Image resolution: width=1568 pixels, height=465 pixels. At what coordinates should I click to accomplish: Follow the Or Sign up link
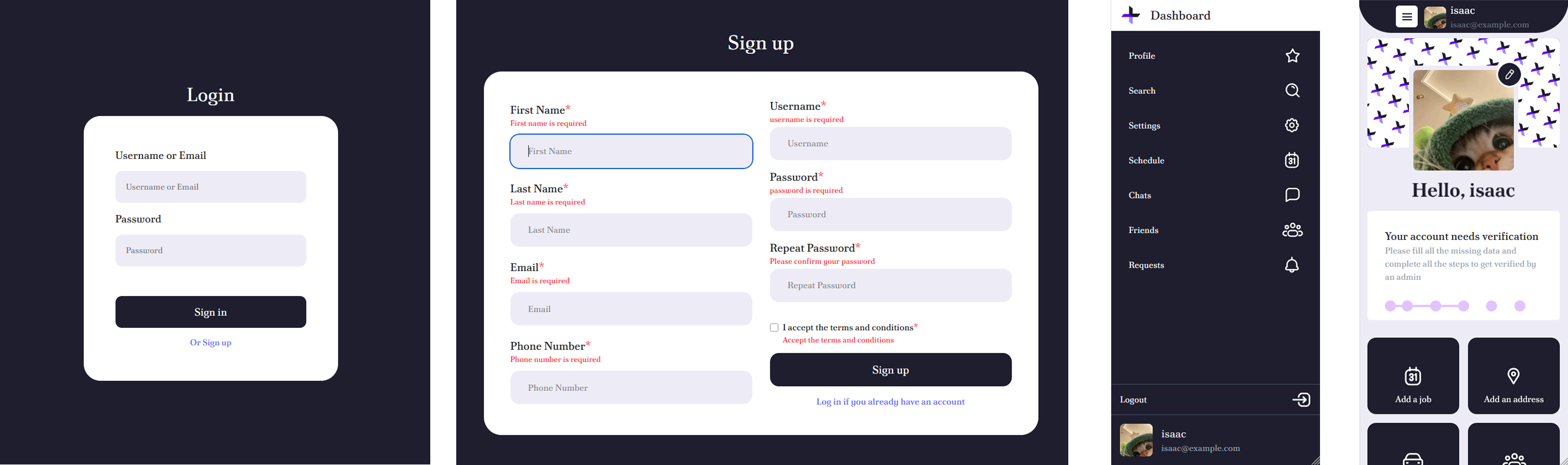tap(210, 343)
